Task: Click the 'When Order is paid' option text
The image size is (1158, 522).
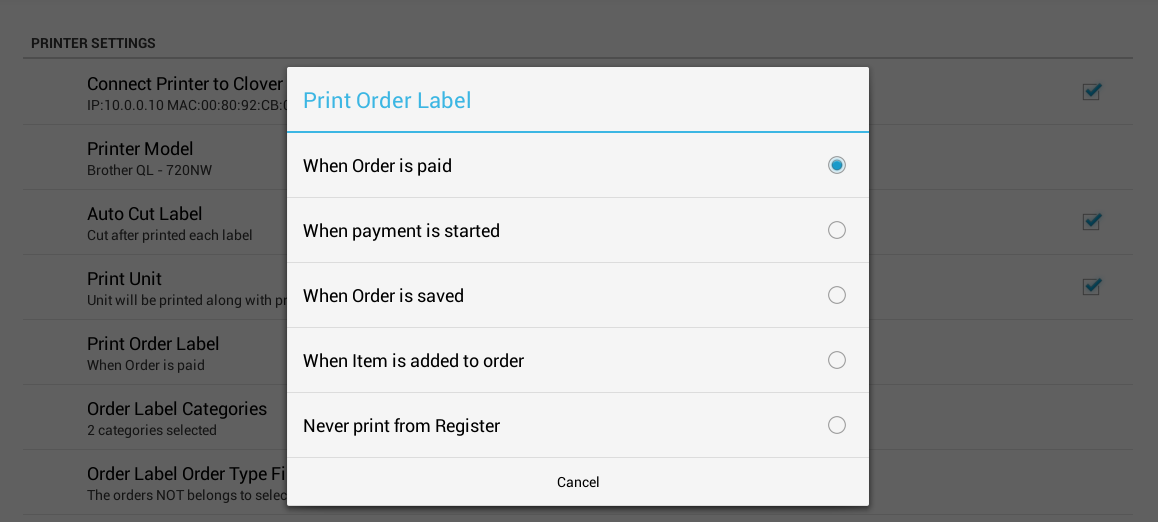Action: [377, 166]
